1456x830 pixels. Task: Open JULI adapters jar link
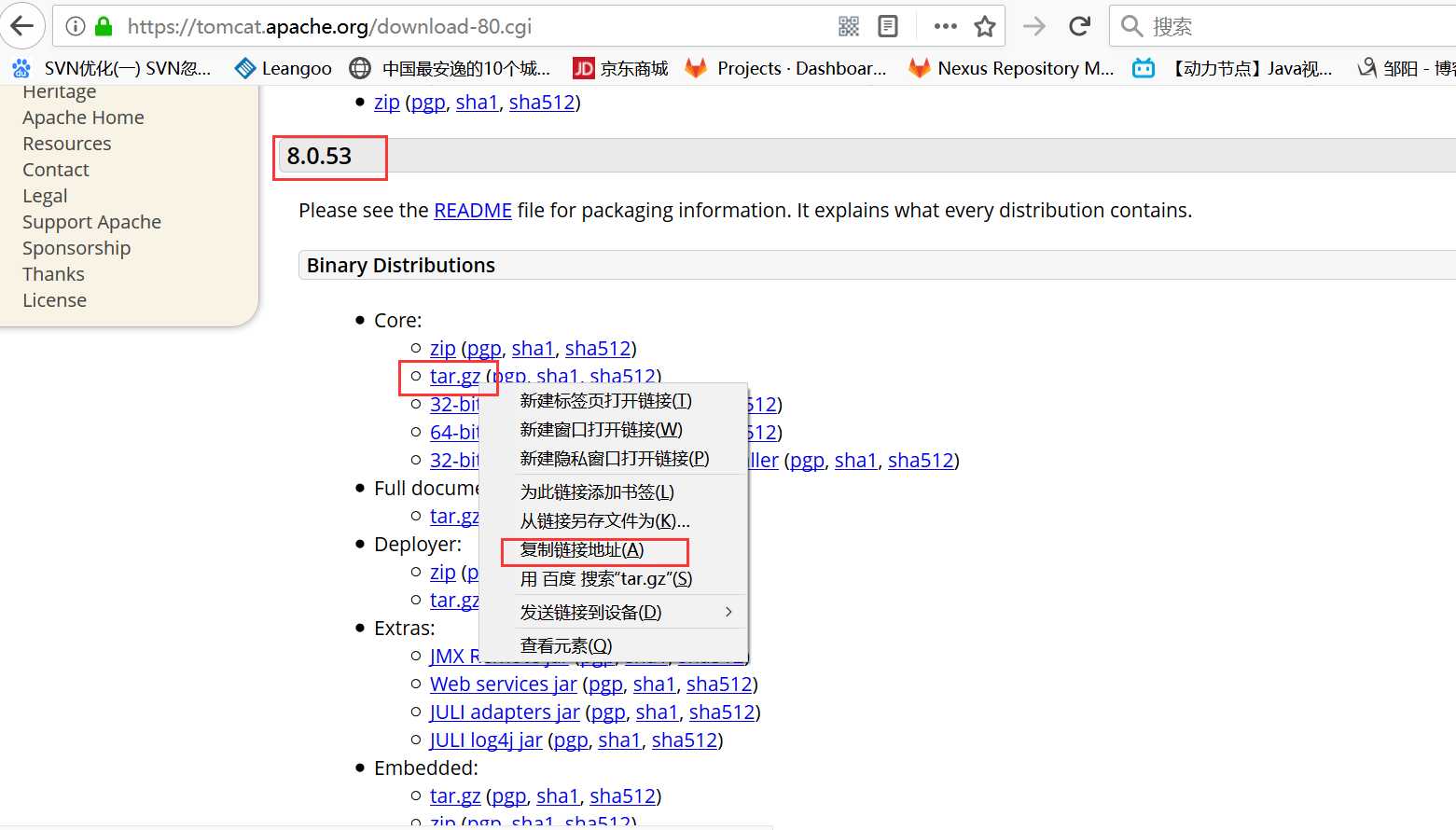[x=505, y=712]
